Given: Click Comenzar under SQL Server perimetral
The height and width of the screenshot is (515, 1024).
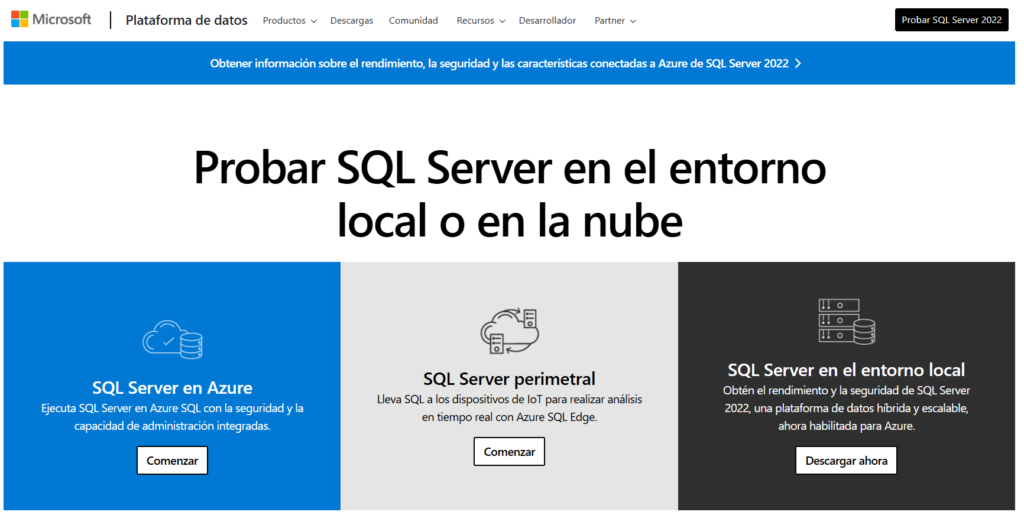Looking at the screenshot, I should (x=509, y=452).
